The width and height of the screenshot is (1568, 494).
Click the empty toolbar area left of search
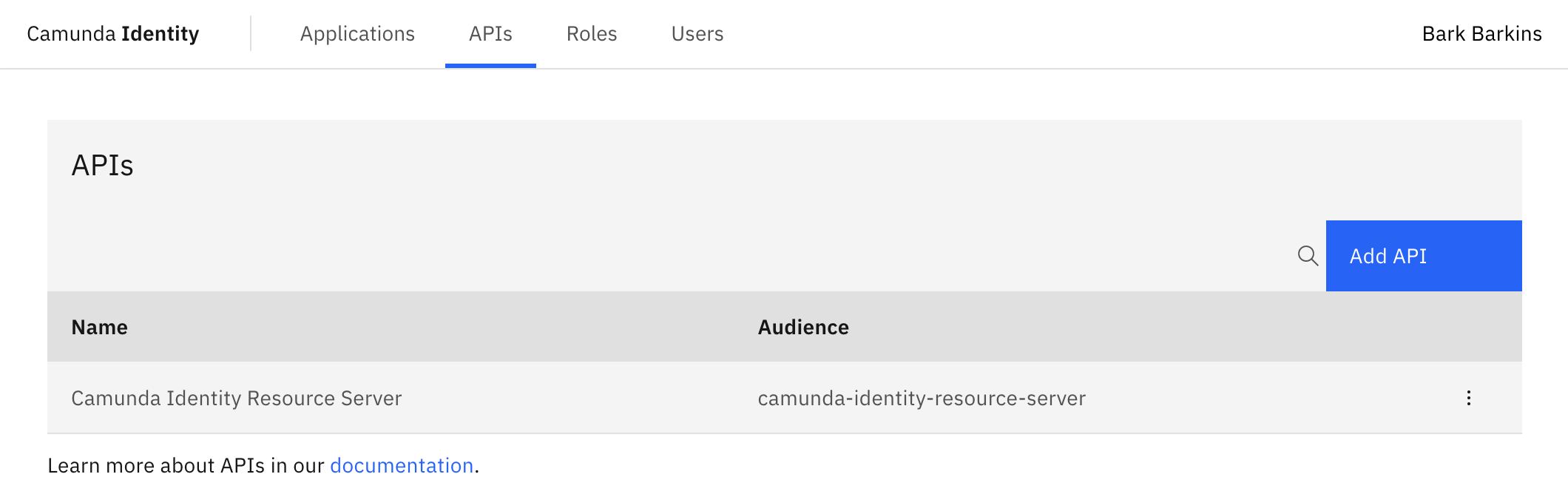[666, 256]
